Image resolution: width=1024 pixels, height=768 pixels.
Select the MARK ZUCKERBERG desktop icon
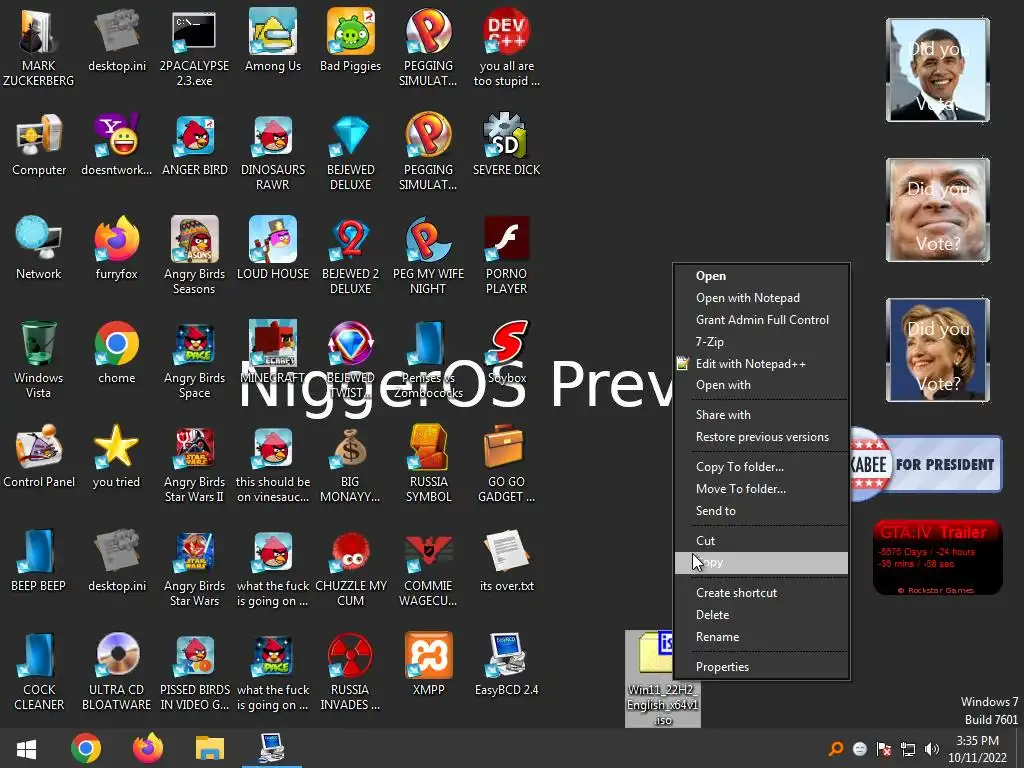click(x=39, y=48)
